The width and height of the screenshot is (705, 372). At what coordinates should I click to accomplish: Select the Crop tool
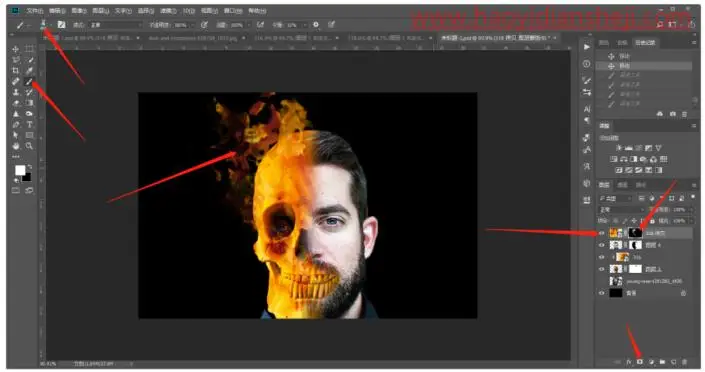pos(16,71)
